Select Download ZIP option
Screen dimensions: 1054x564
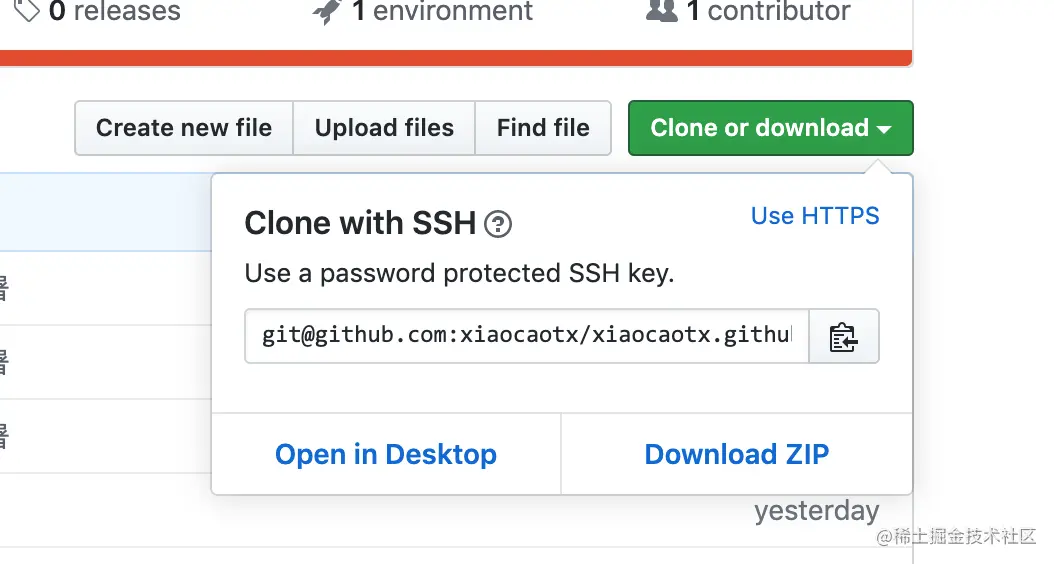point(737,454)
